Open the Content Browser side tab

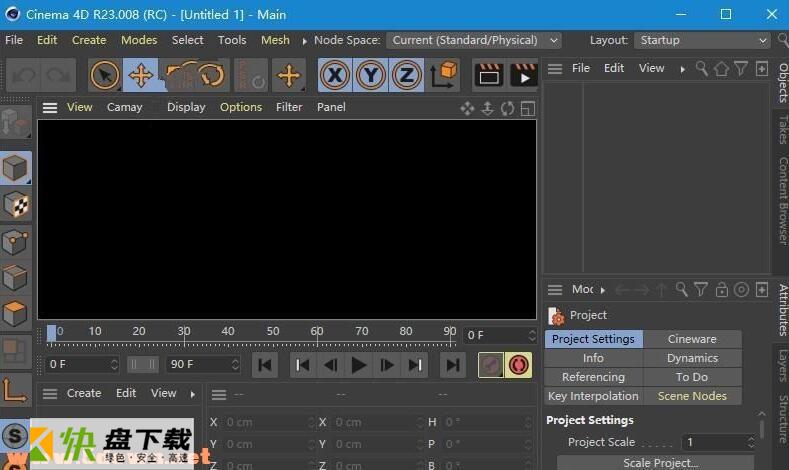coord(782,200)
